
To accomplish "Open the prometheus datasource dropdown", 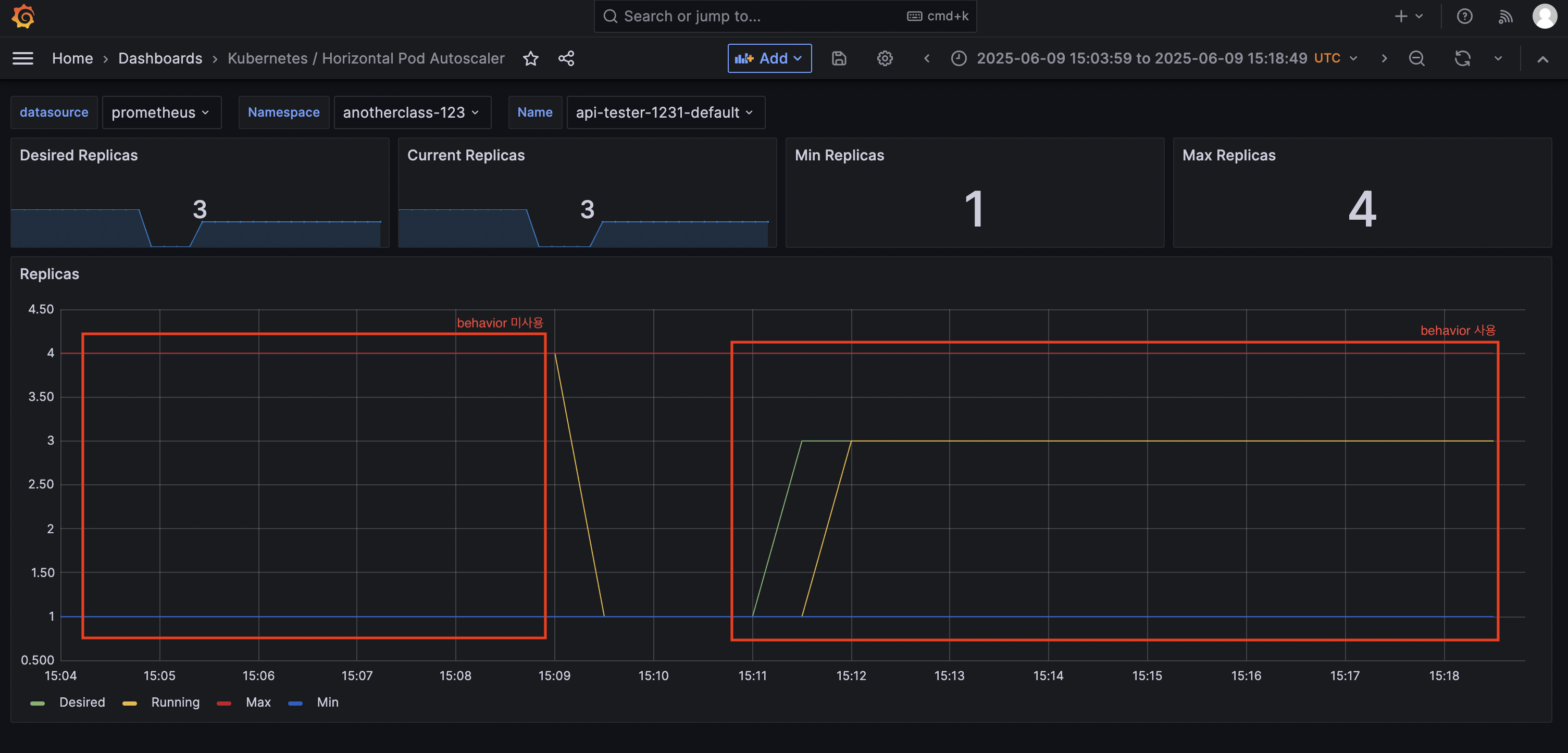I will (x=160, y=112).
